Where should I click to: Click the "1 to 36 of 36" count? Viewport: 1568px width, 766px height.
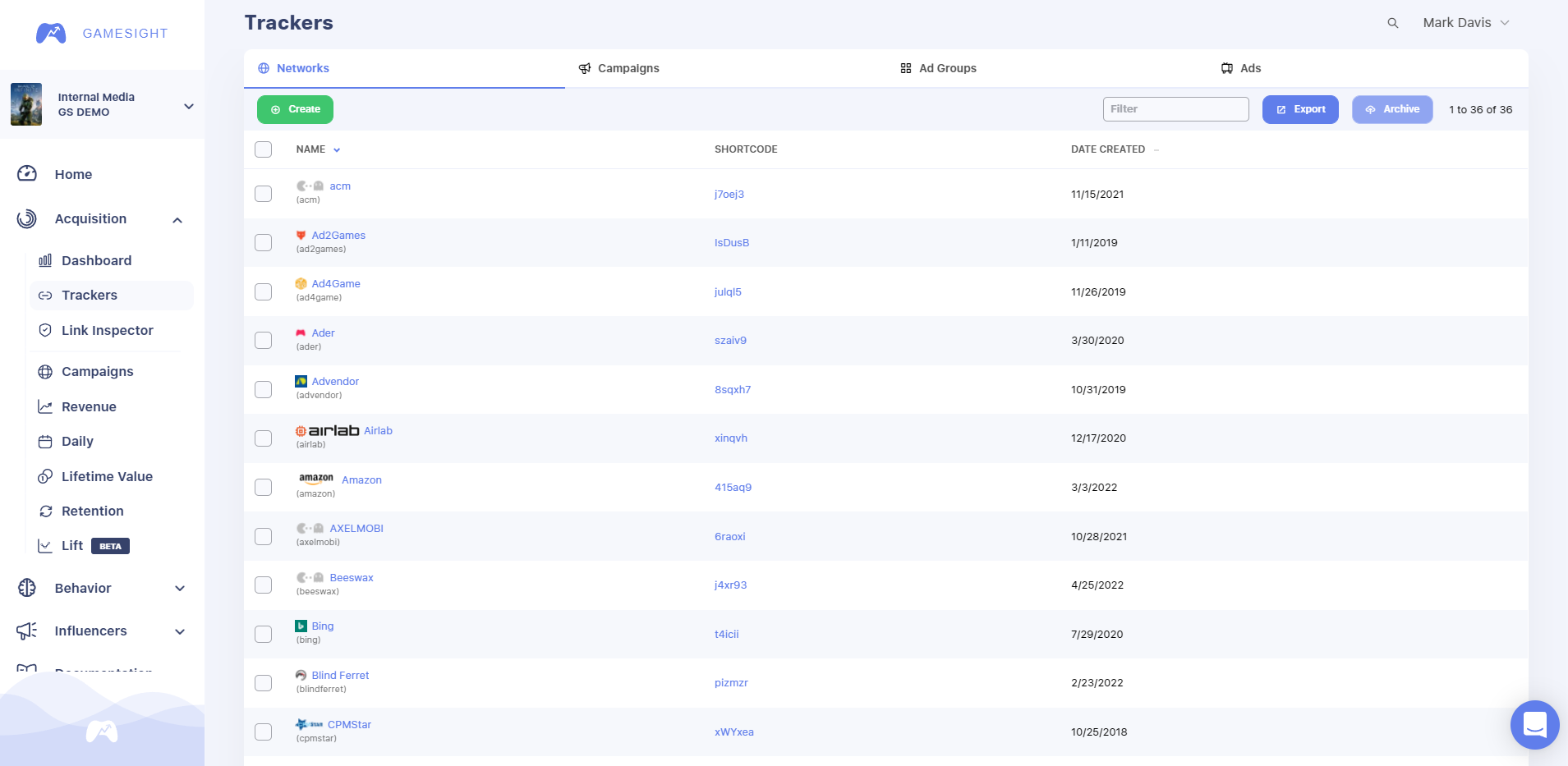pyautogui.click(x=1480, y=110)
